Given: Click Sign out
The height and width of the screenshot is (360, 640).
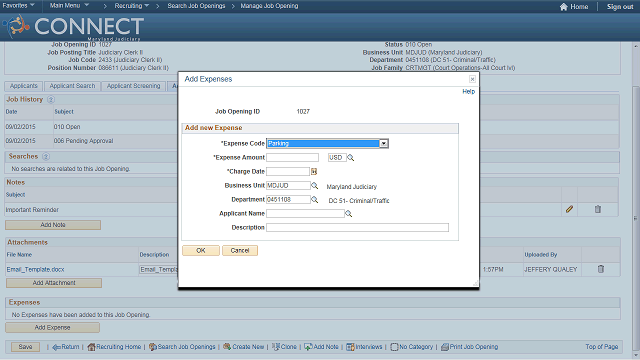Looking at the screenshot, I should coord(620,7).
